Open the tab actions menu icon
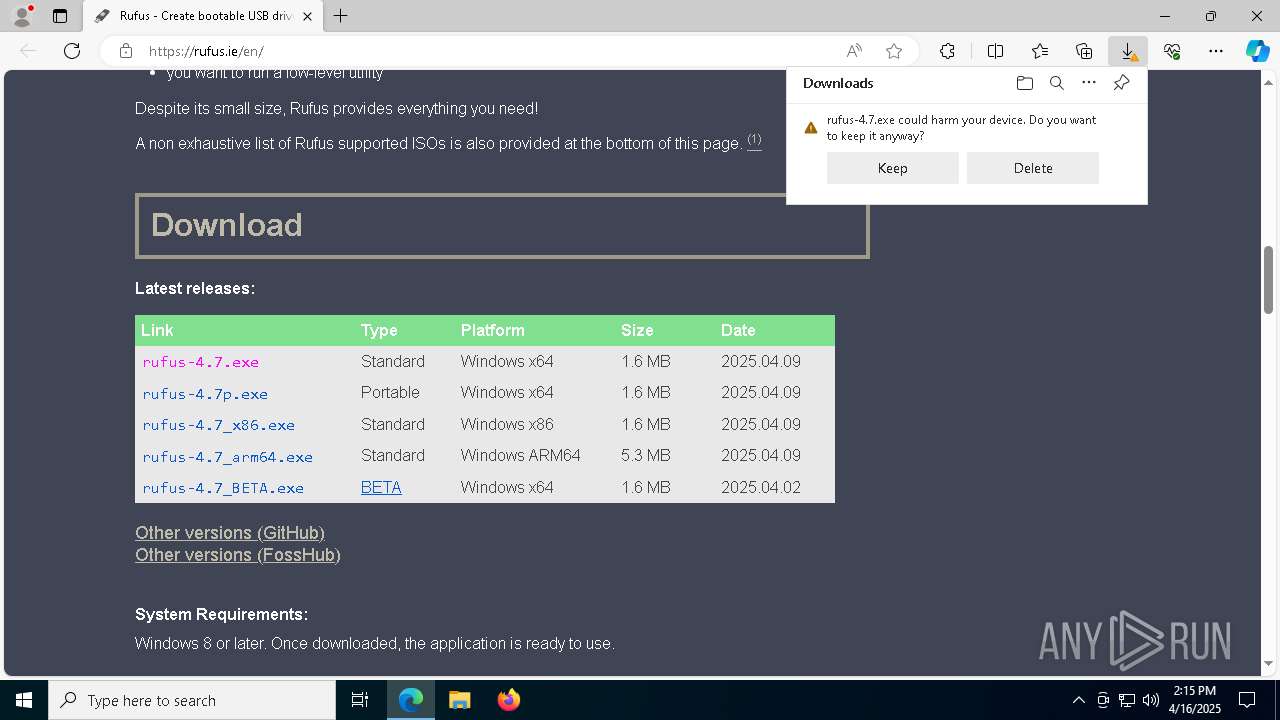 click(x=60, y=16)
